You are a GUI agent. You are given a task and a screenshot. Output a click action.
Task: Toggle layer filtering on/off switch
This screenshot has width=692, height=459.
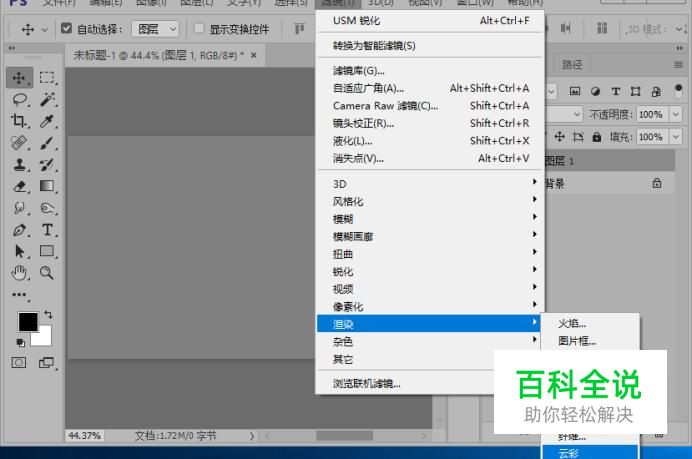click(x=679, y=90)
